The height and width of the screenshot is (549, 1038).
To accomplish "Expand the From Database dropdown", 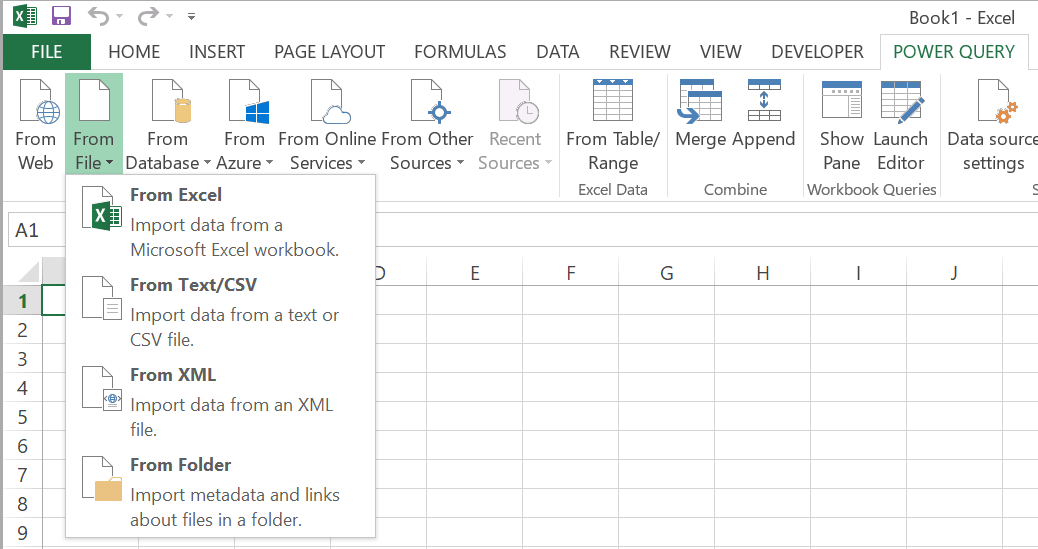I will (x=167, y=125).
